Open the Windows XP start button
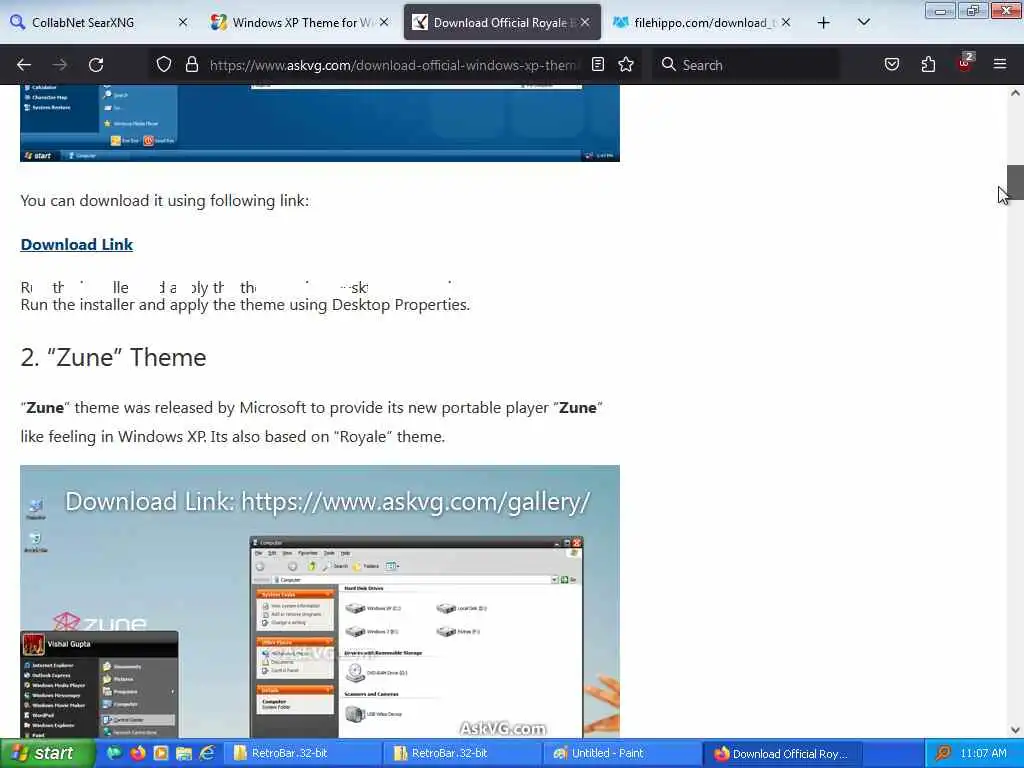Screen dimensions: 1024x768 [x=46, y=753]
